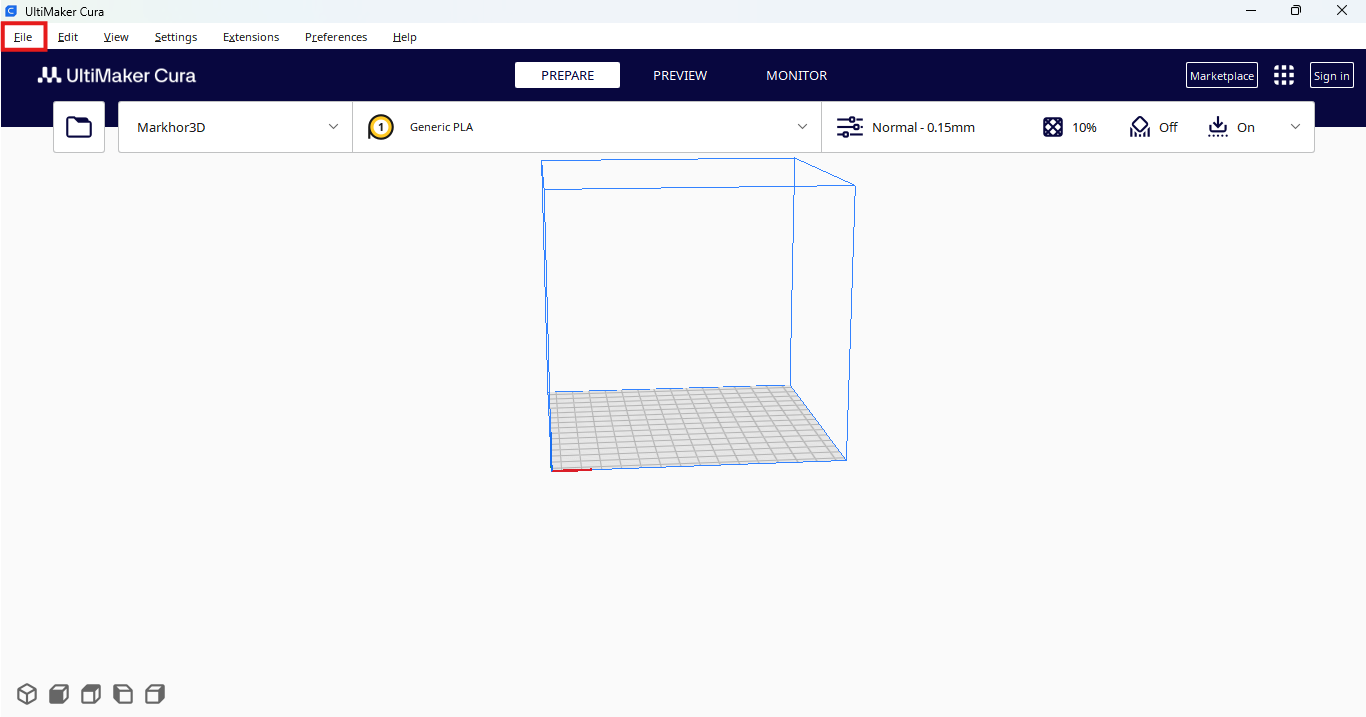Switch to the MONITOR stage tab
The image size is (1366, 717).
click(797, 76)
